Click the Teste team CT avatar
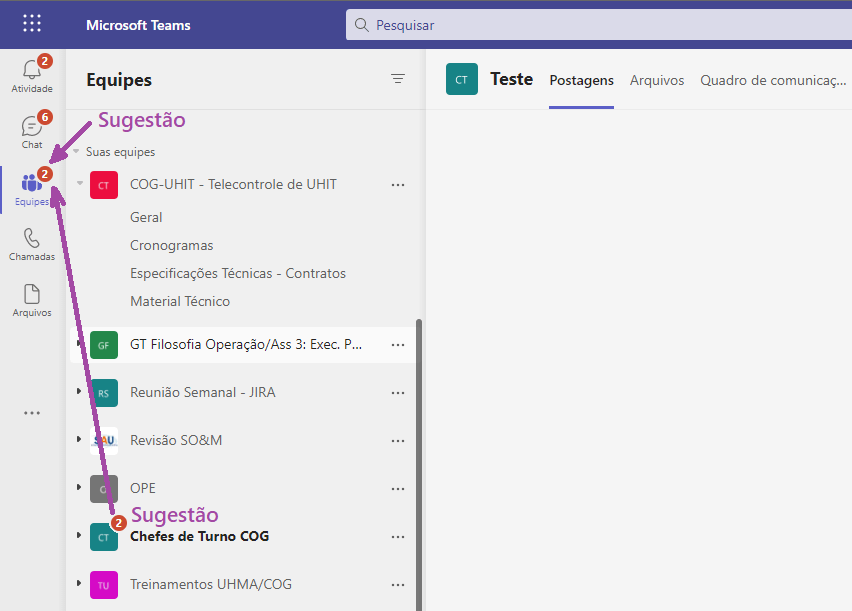 click(x=461, y=79)
